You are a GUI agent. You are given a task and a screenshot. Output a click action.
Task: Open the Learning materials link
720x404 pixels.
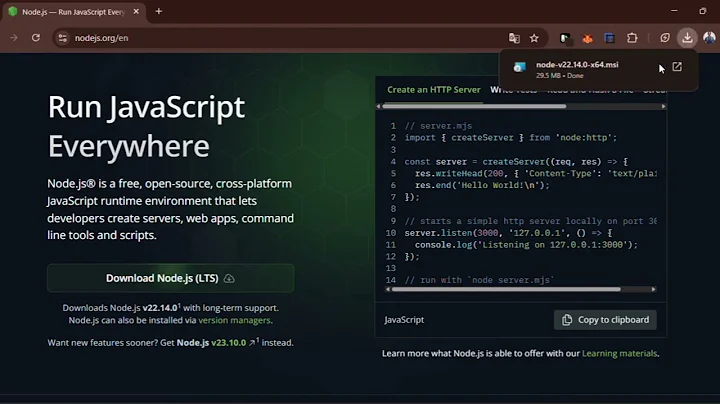pos(619,354)
